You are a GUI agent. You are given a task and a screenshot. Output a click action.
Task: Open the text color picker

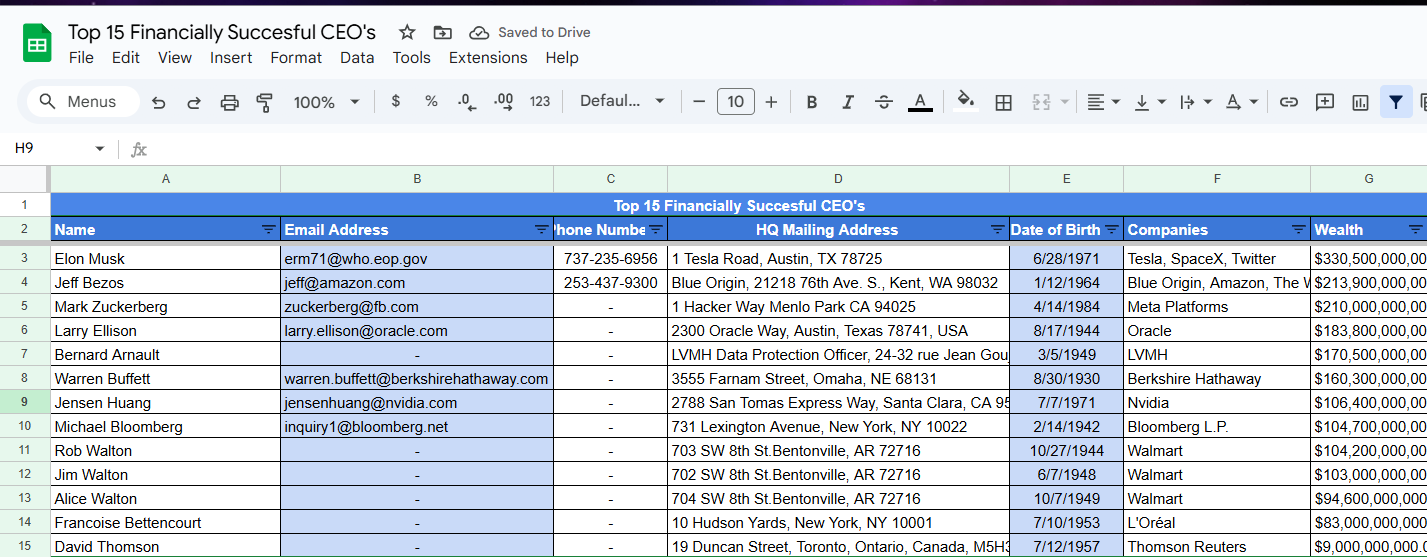coord(920,102)
